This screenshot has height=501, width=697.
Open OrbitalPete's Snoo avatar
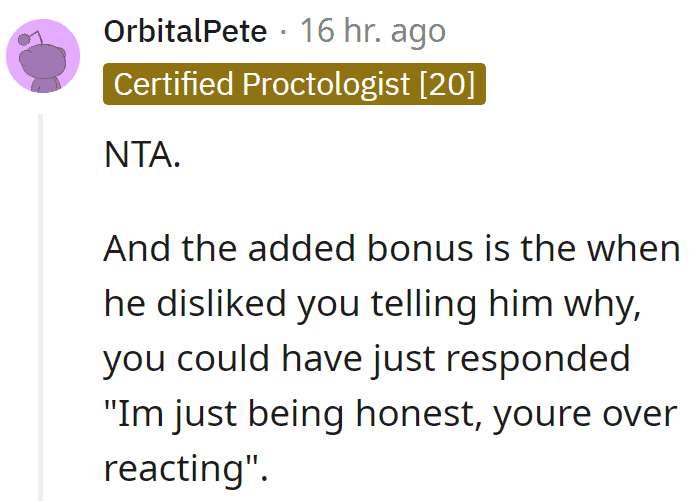click(43, 56)
